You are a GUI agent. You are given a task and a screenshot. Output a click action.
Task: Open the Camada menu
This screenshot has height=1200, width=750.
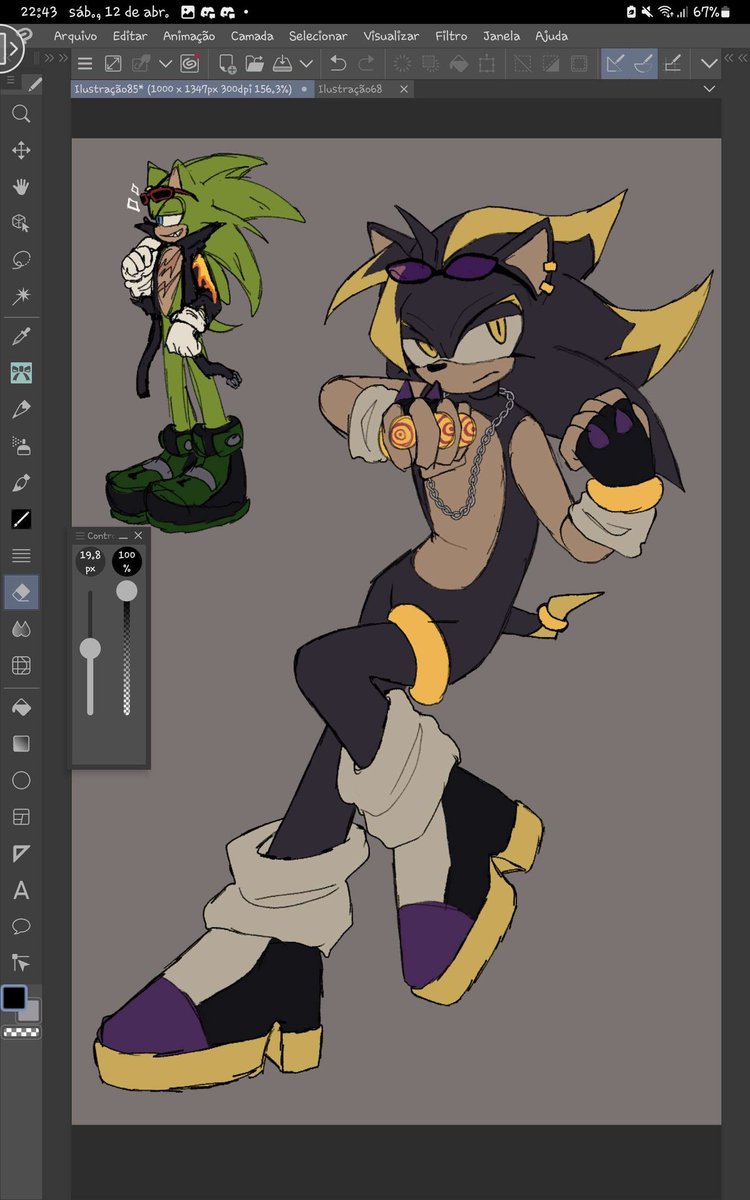click(x=252, y=36)
